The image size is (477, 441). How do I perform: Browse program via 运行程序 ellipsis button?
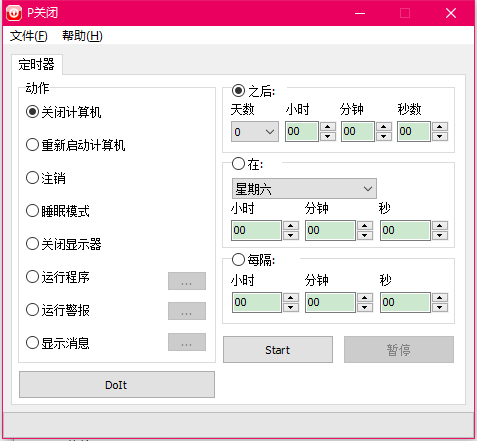187,281
